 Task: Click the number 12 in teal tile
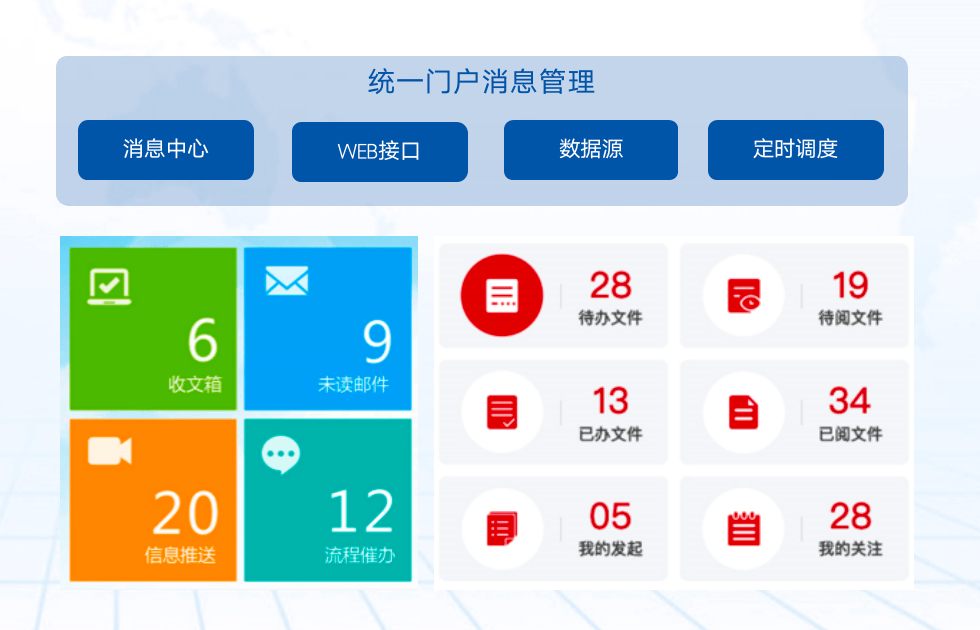click(x=362, y=511)
